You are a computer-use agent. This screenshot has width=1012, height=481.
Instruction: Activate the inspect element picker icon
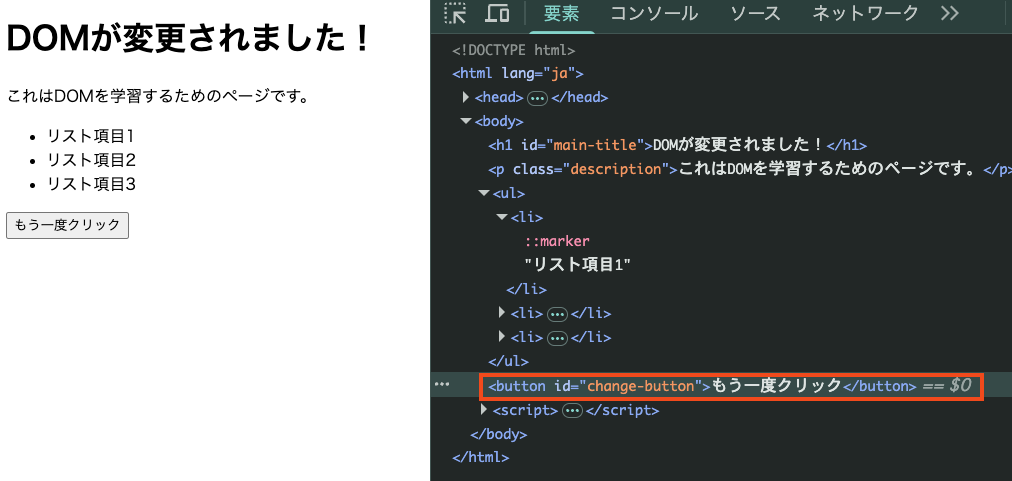coord(456,14)
